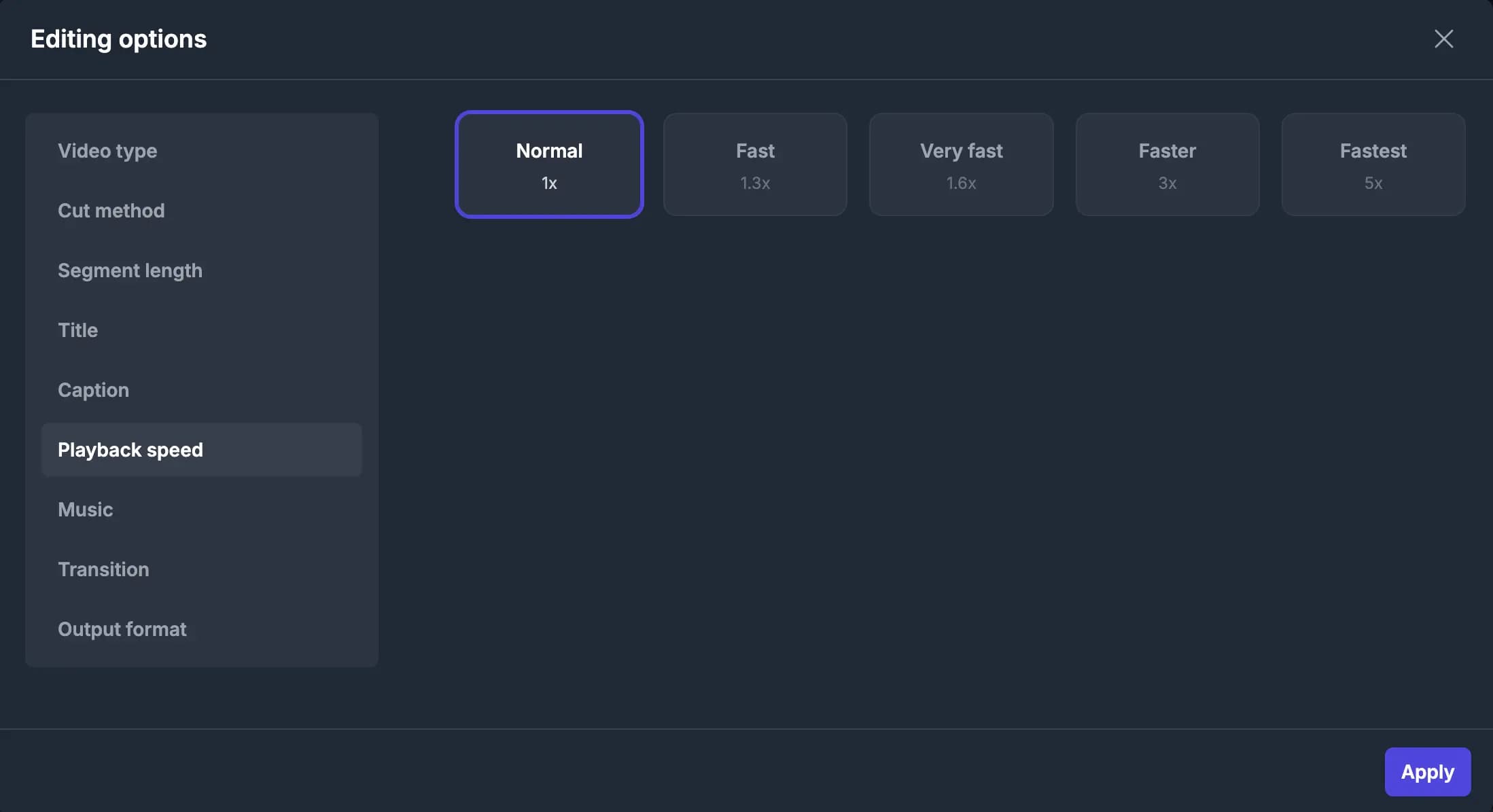Select the Faster 3x speed card
1493x812 pixels.
(1167, 164)
